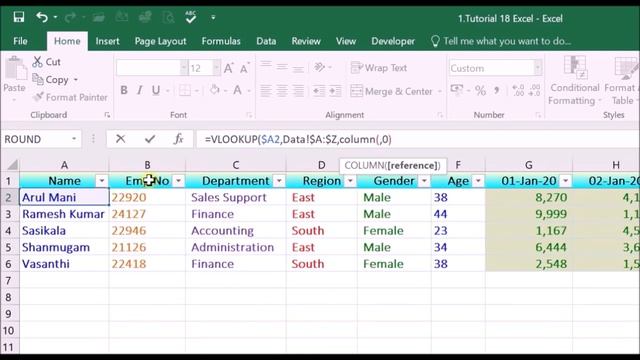Switch to the Review tab
Screen dimensions: 640x360
click(306, 41)
